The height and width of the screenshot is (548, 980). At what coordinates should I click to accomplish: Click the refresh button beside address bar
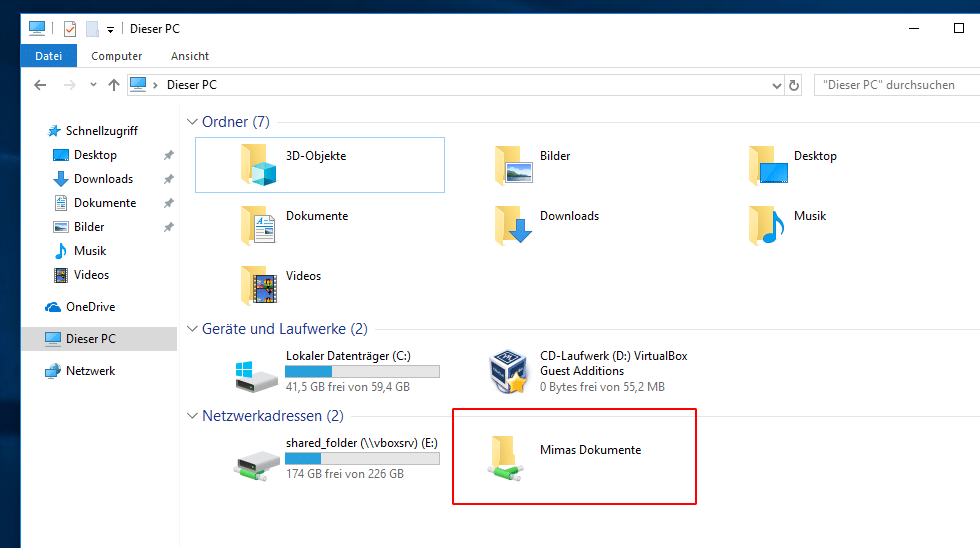pyautogui.click(x=795, y=86)
